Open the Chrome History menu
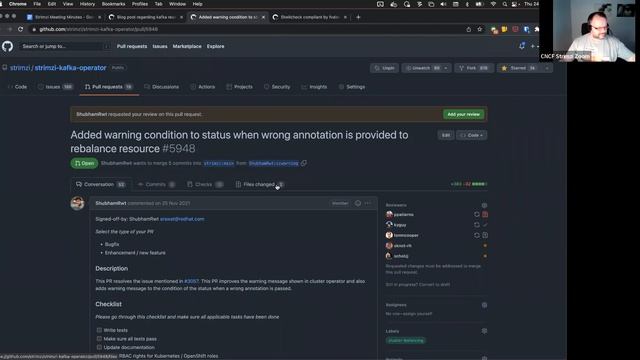The width and height of the screenshot is (640, 360). [87, 4]
